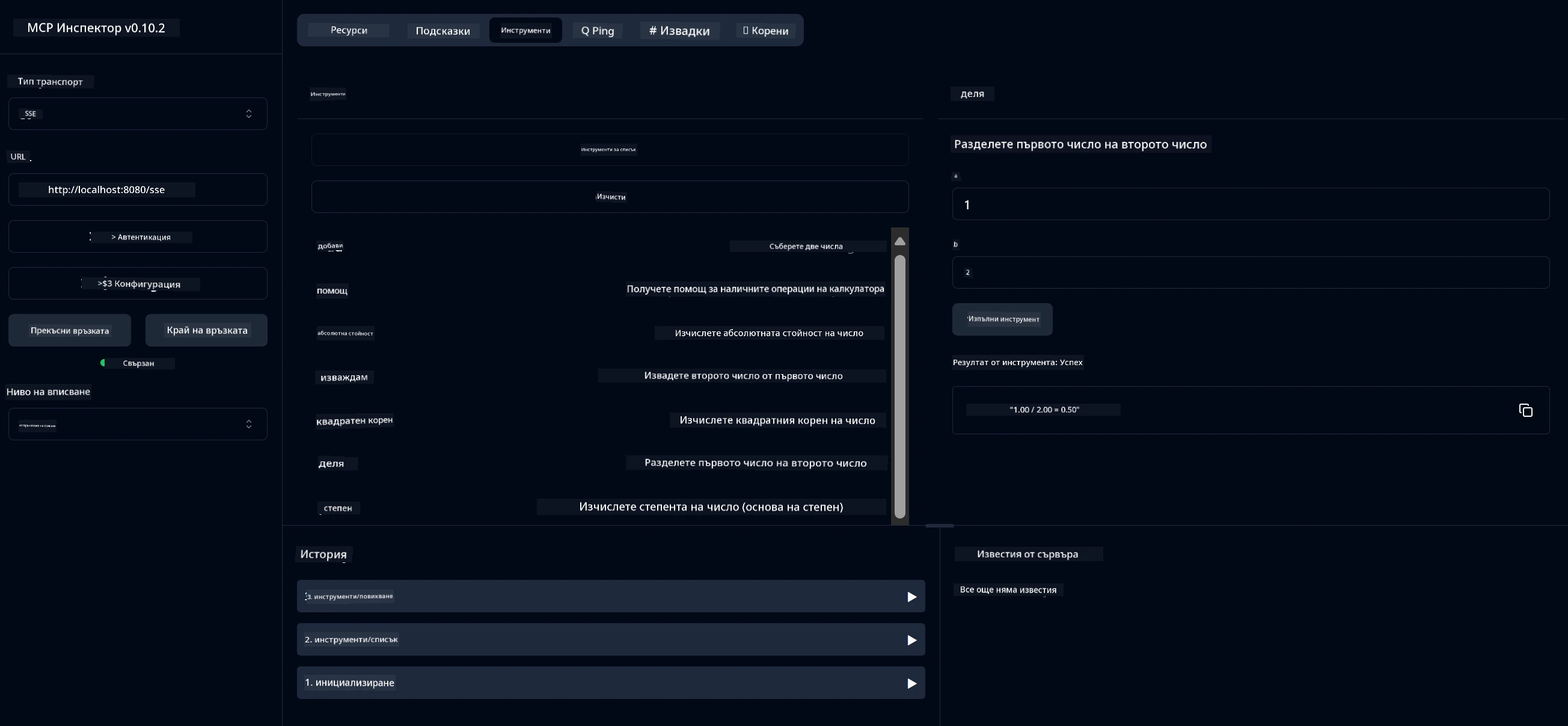Select the квадратен корен tool row
Viewport: 1568px width, 726px height.
pyautogui.click(x=601, y=420)
